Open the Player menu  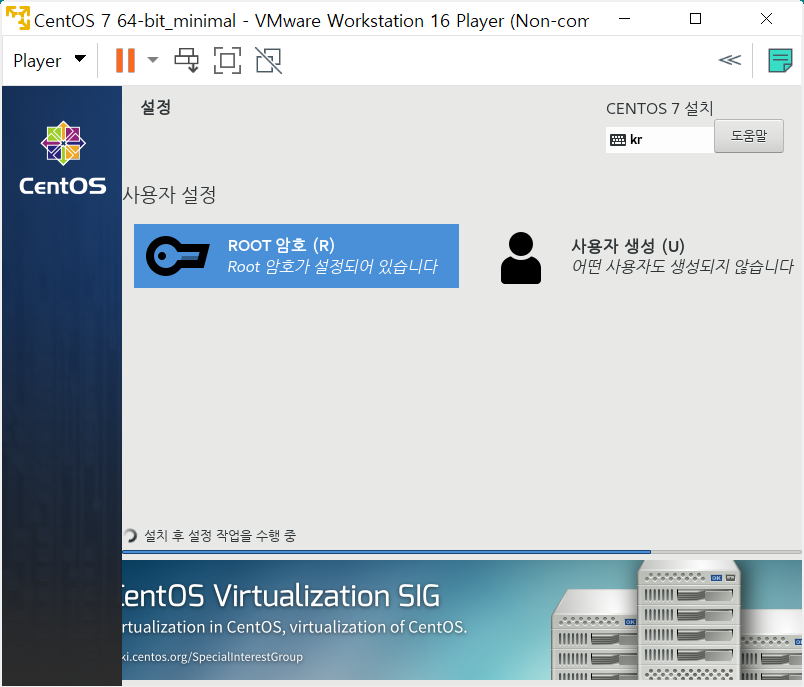[49, 60]
